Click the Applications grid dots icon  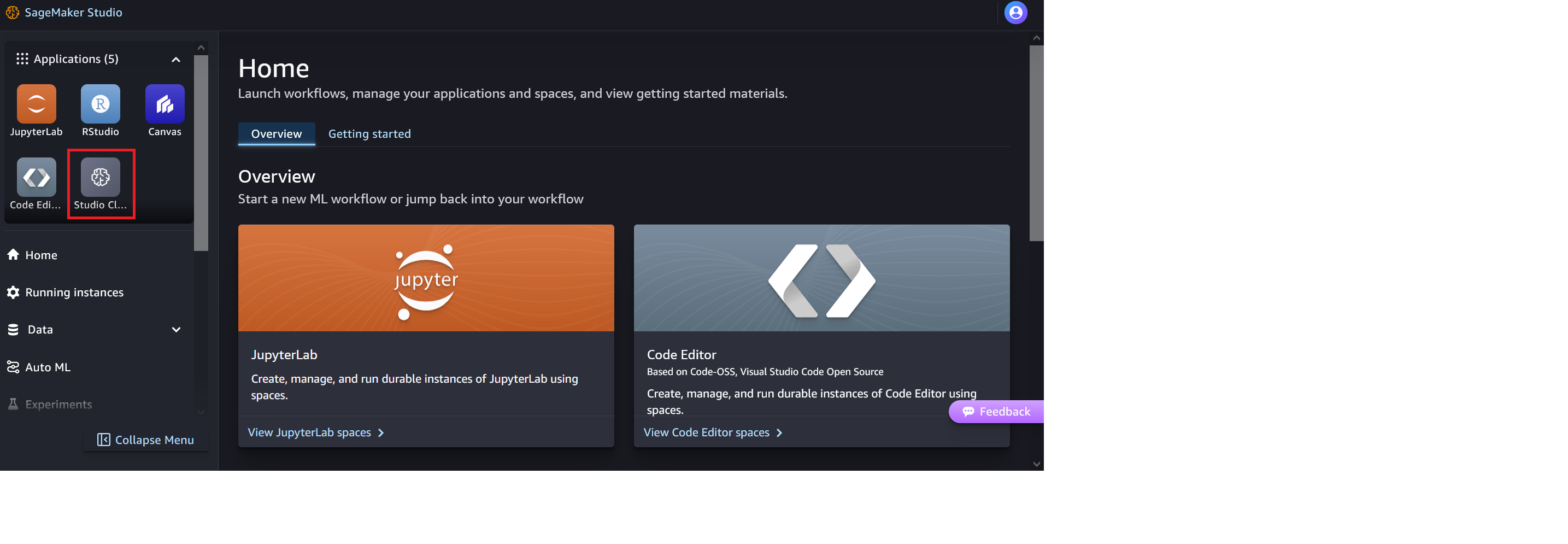click(22, 59)
